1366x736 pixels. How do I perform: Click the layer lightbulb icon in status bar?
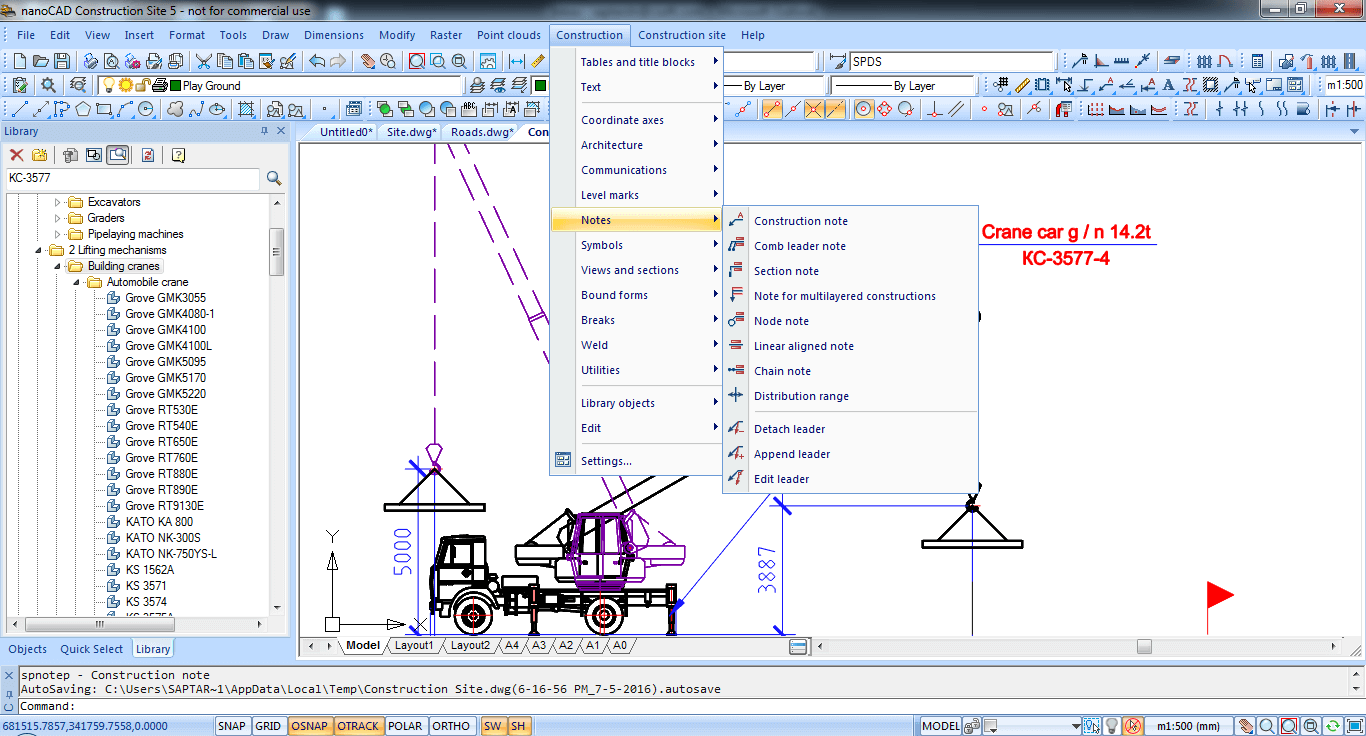pos(1112,726)
